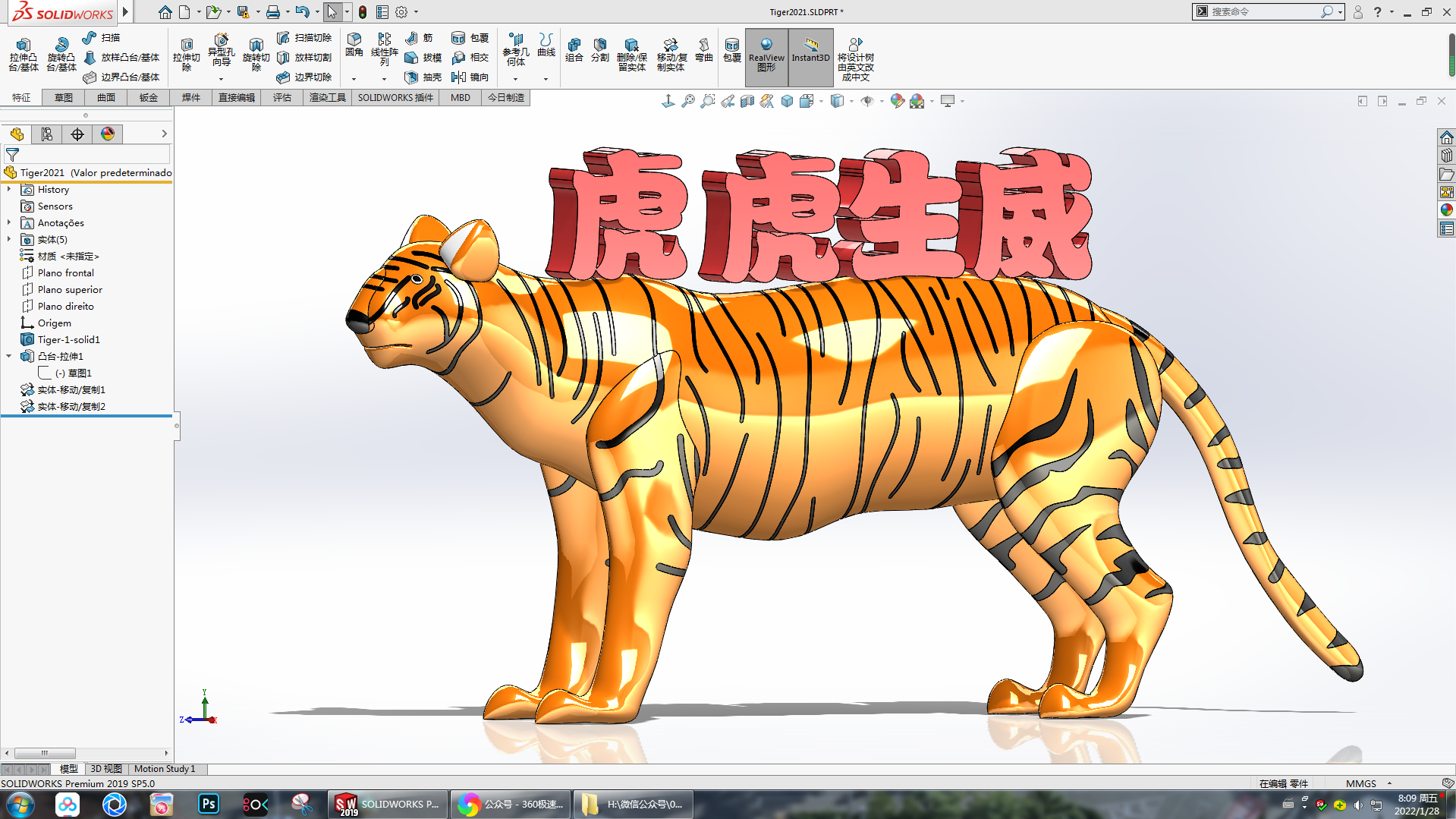Click the 放样凸台/基体 loft tool
Image resolution: width=1456 pixels, height=819 pixels.
[121, 57]
